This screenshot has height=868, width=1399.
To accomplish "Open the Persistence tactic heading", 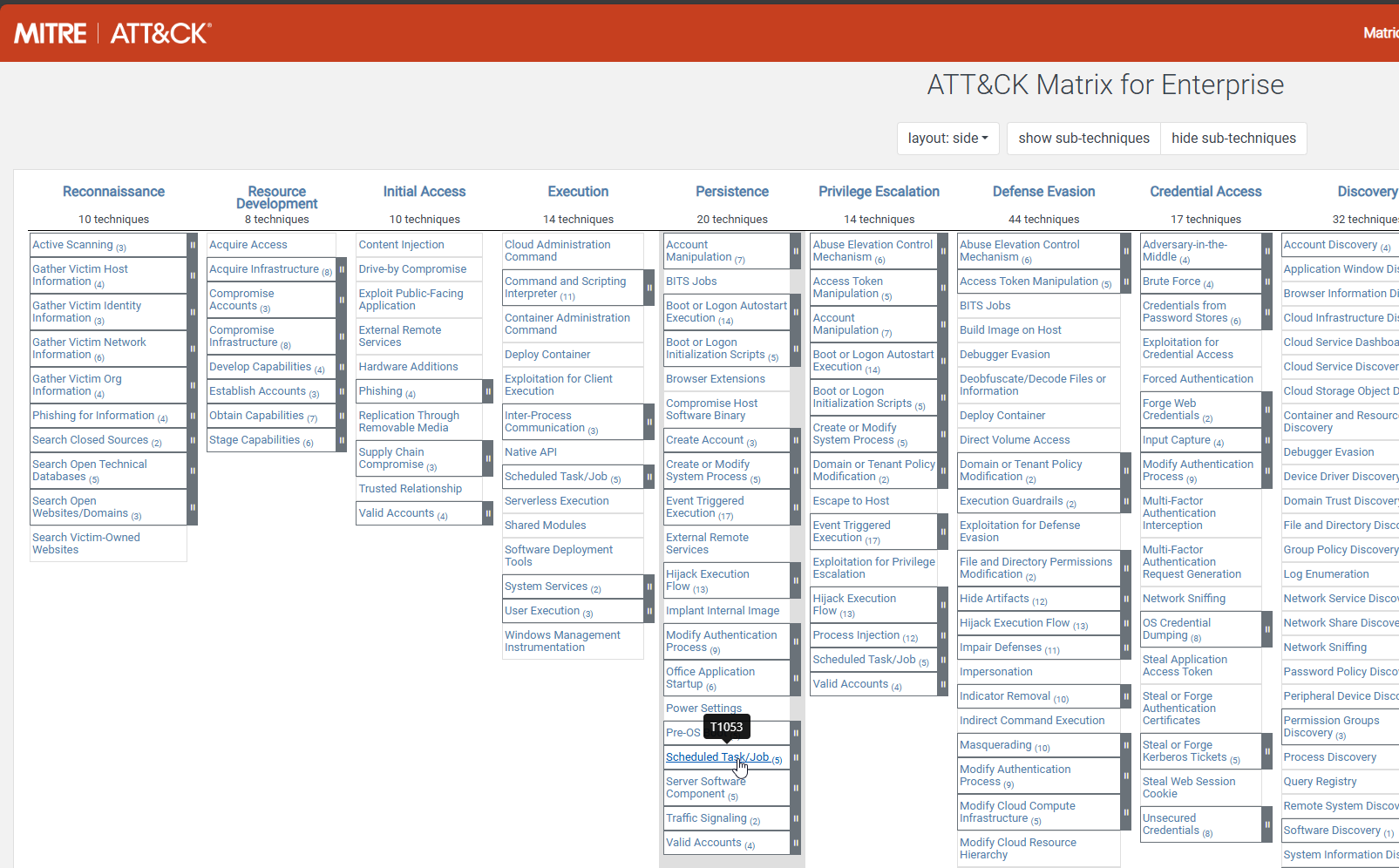I will pos(732,192).
